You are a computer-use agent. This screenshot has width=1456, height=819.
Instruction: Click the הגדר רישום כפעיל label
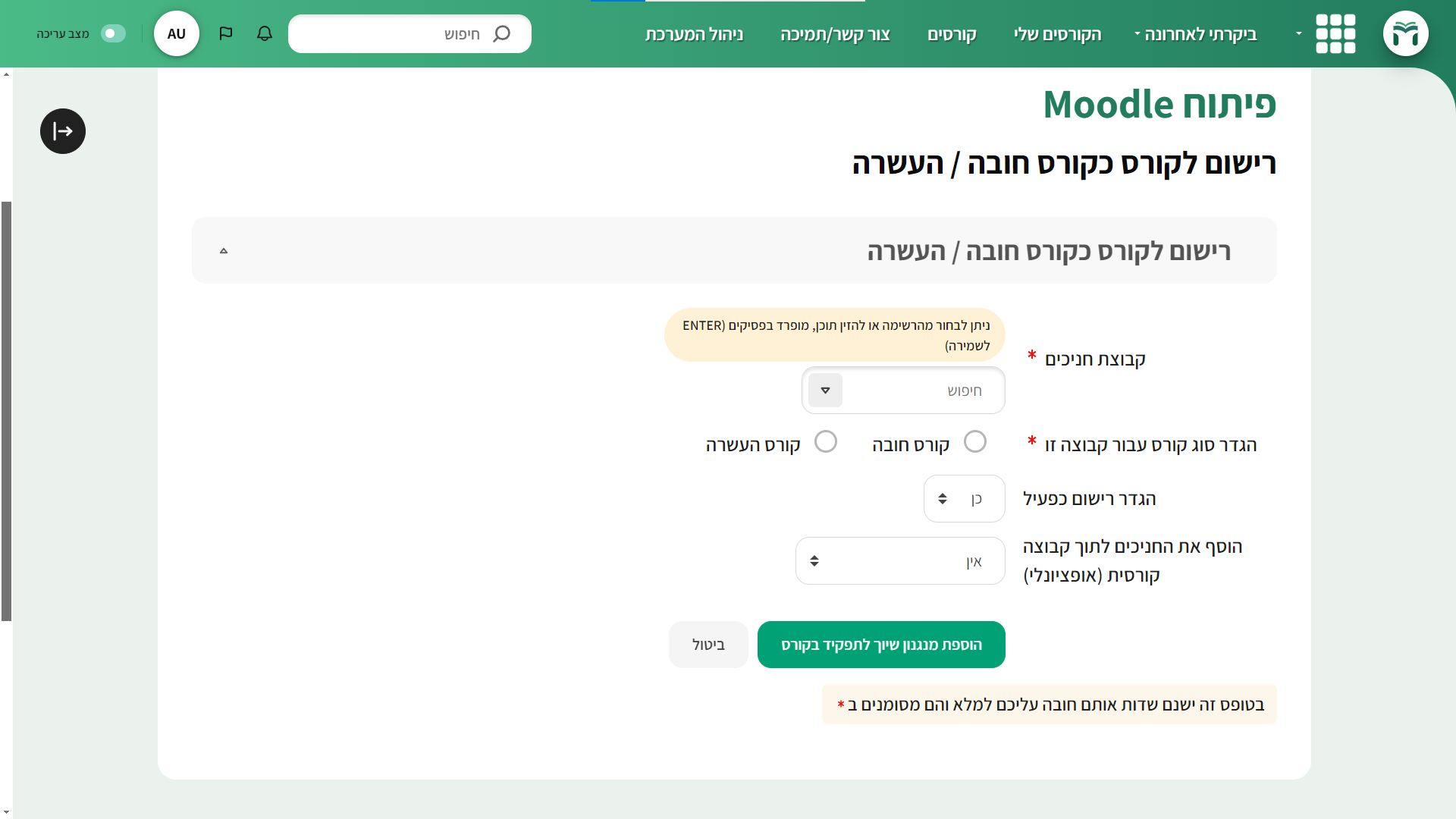[1089, 498]
